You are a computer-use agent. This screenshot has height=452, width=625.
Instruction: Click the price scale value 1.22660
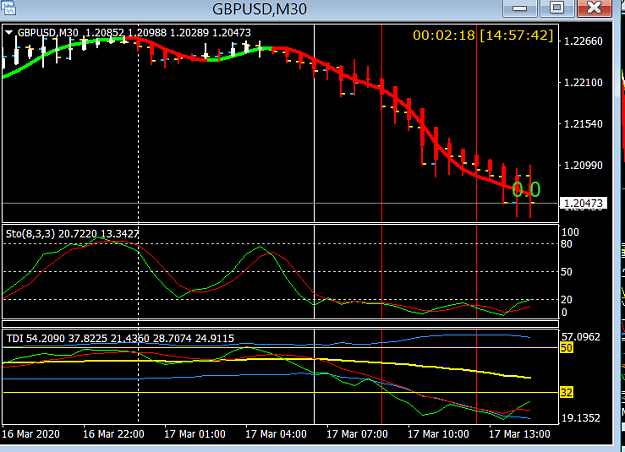pyautogui.click(x=583, y=41)
